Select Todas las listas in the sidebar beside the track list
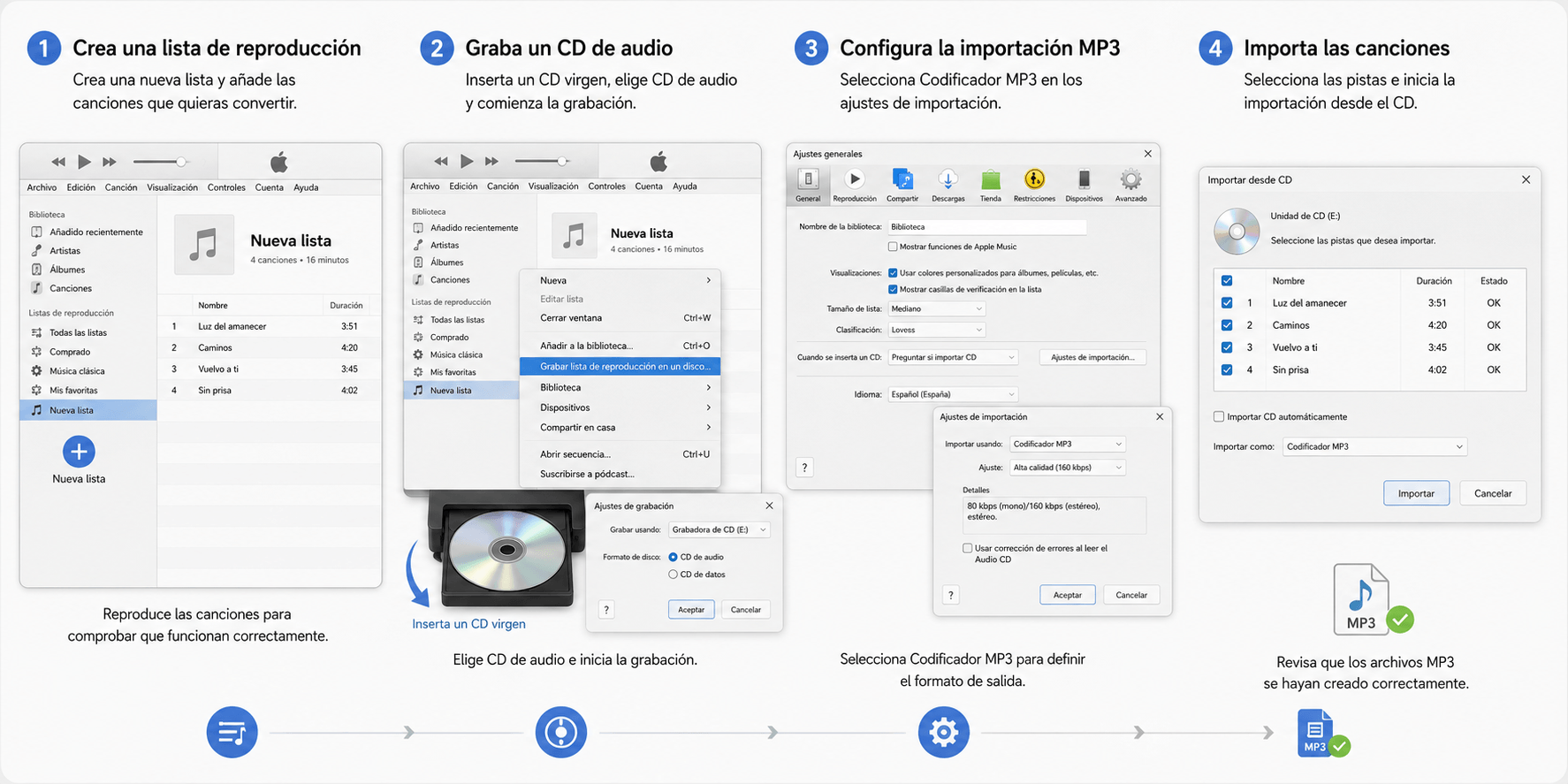 click(78, 332)
